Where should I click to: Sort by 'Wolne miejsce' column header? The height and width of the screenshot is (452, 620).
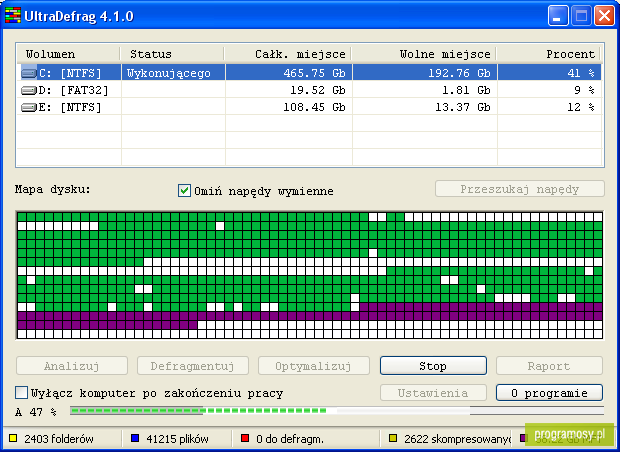pyautogui.click(x=424, y=54)
